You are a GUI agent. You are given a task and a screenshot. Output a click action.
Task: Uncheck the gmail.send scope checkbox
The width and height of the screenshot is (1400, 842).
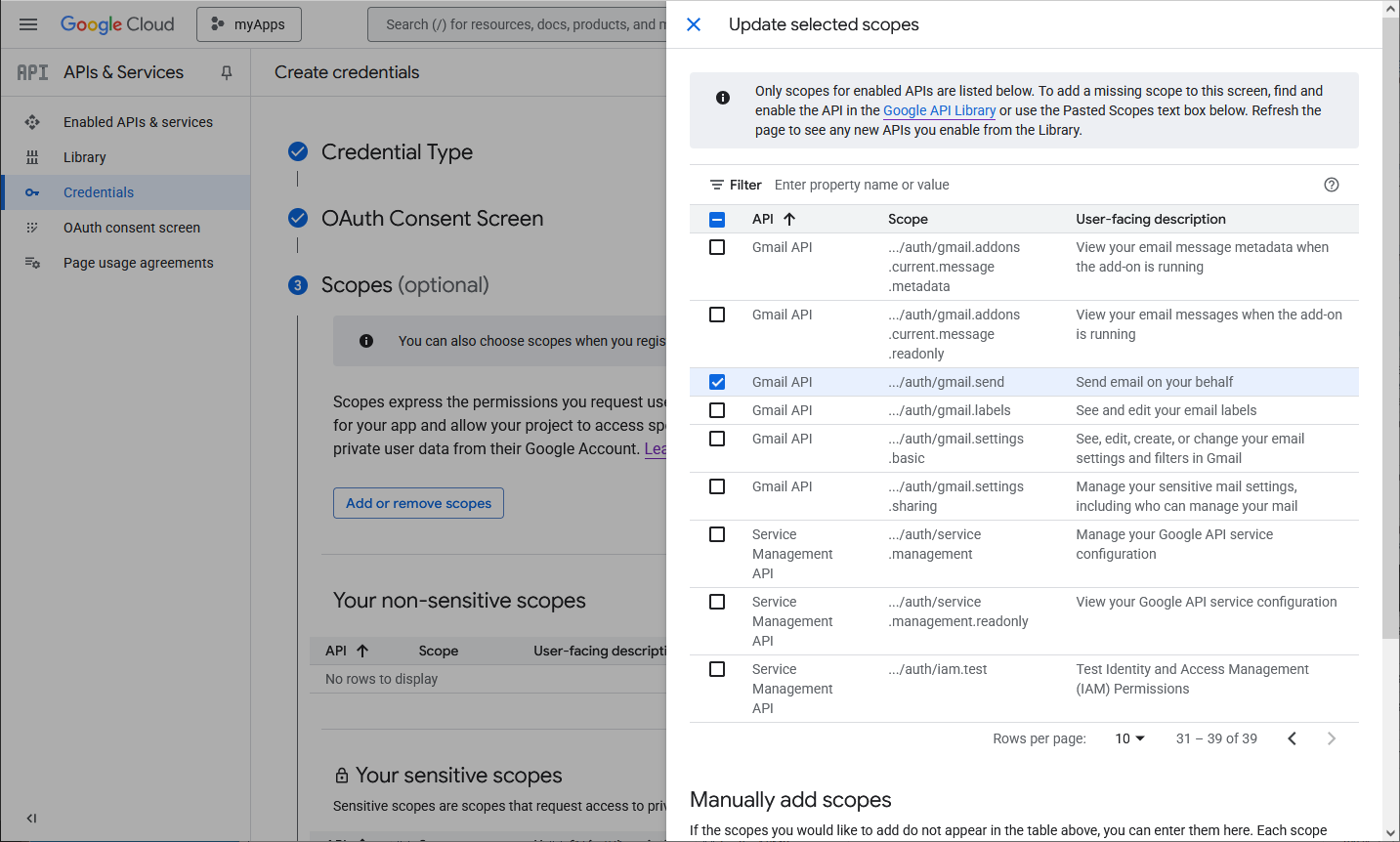[x=717, y=382]
